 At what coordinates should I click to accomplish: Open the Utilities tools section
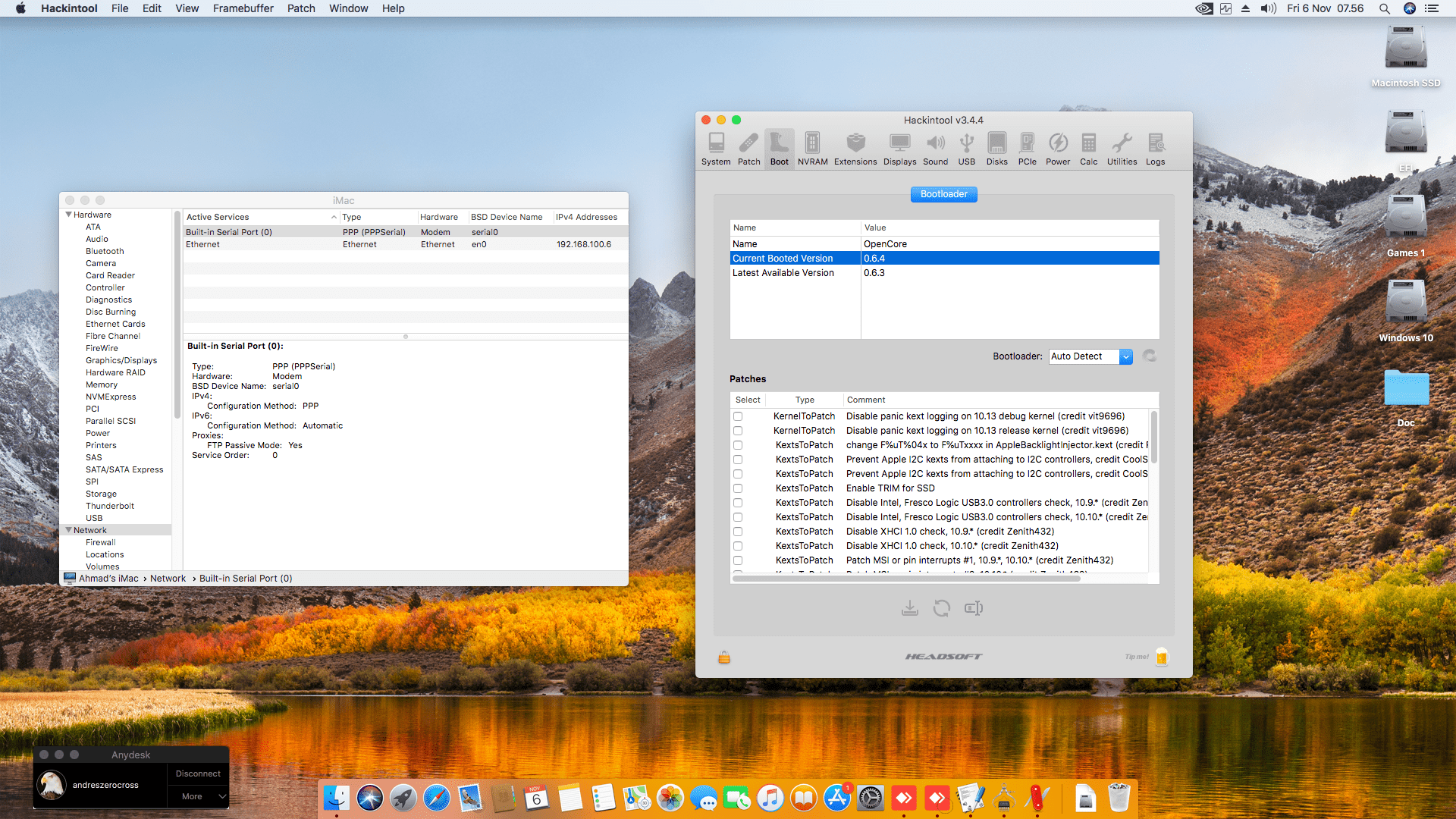(1122, 149)
